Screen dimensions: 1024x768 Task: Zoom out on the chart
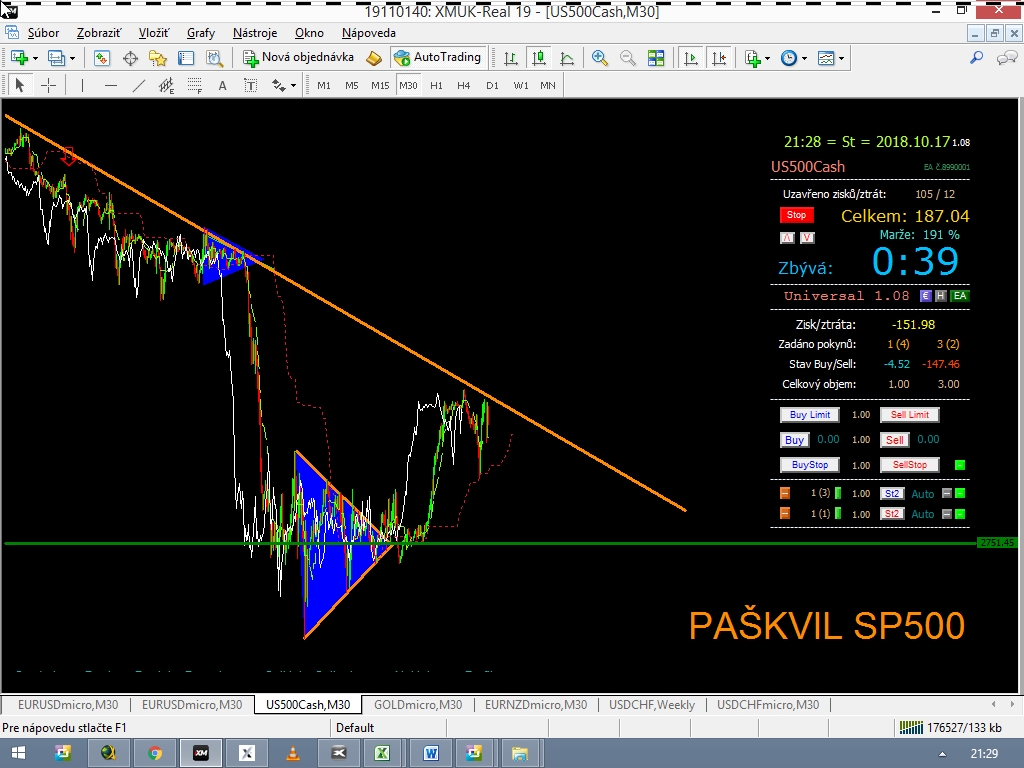tap(627, 58)
